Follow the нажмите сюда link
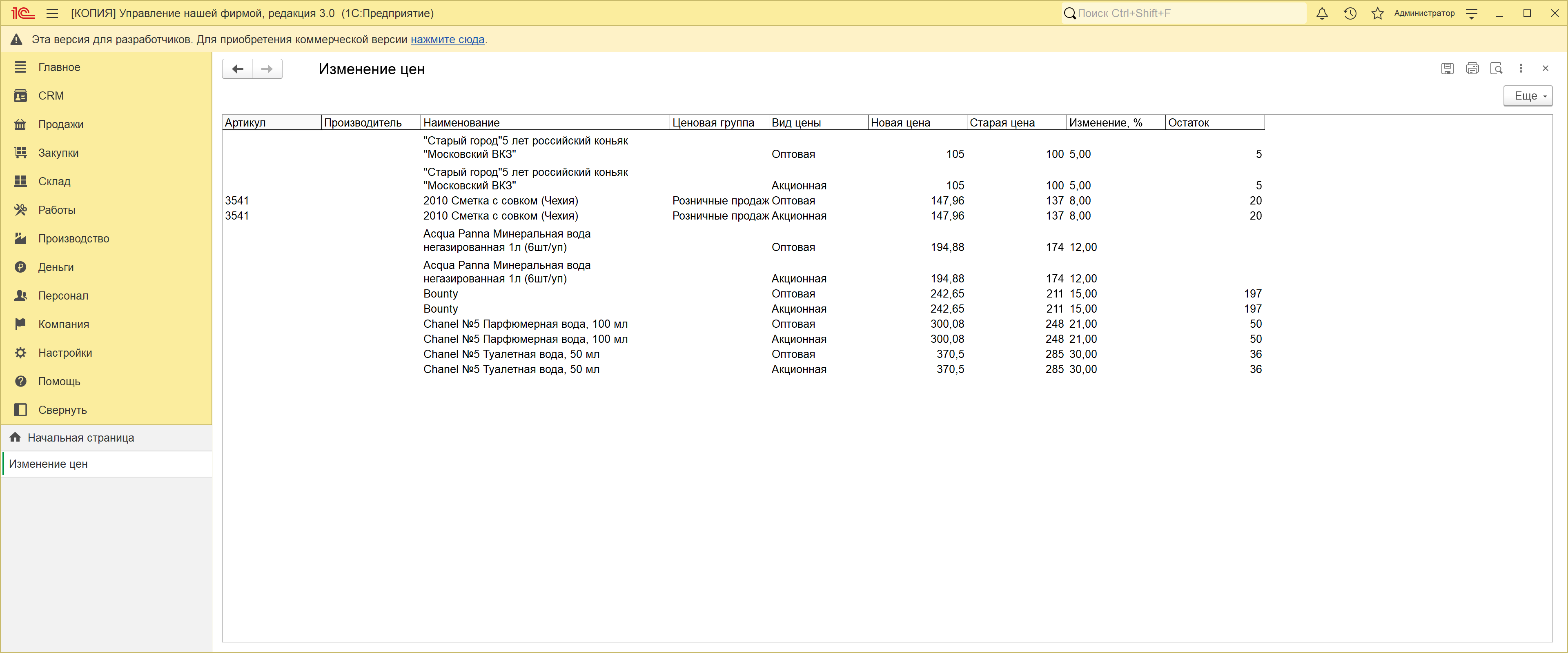 [x=448, y=40]
